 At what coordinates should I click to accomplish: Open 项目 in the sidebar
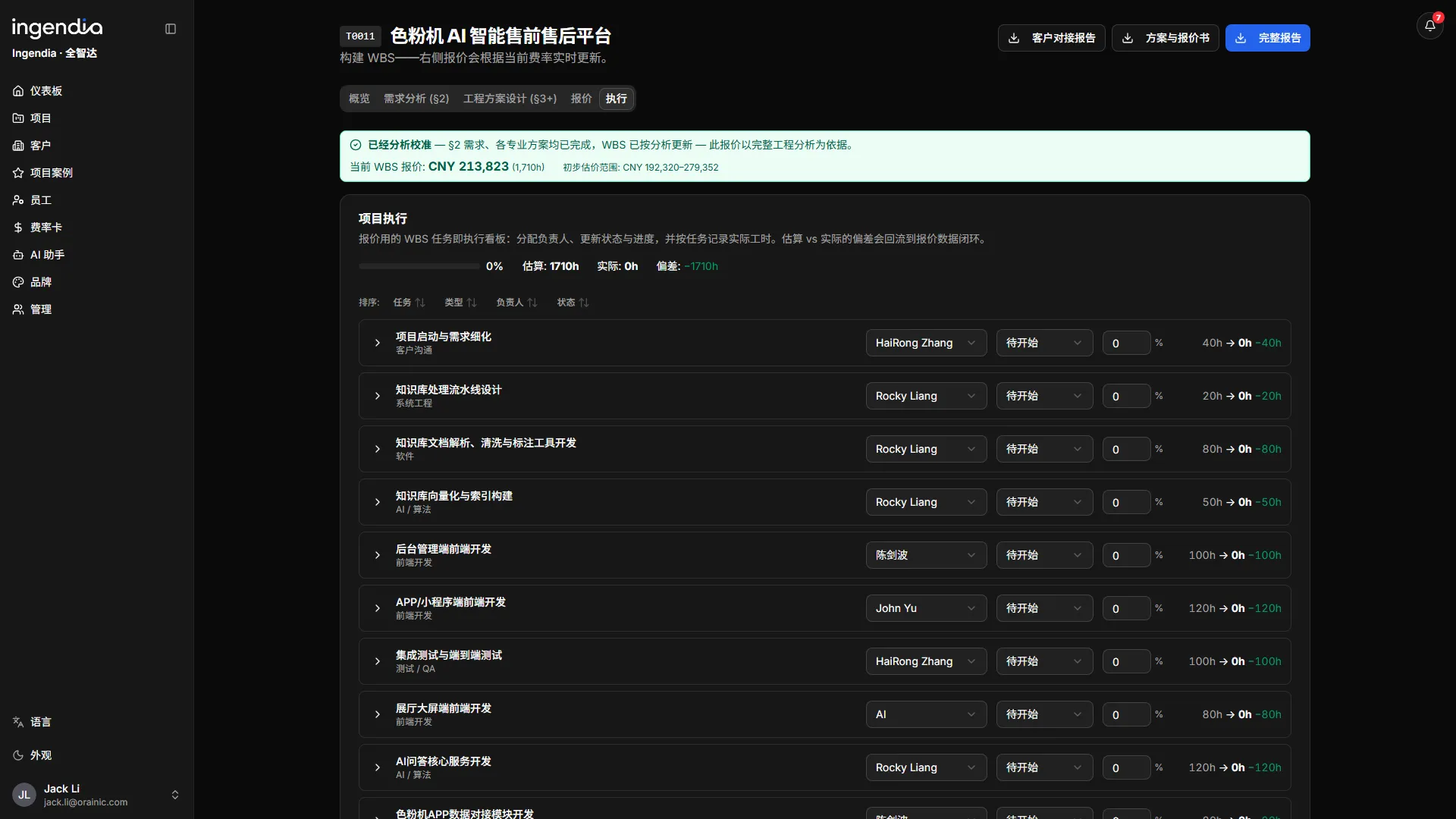point(96,118)
